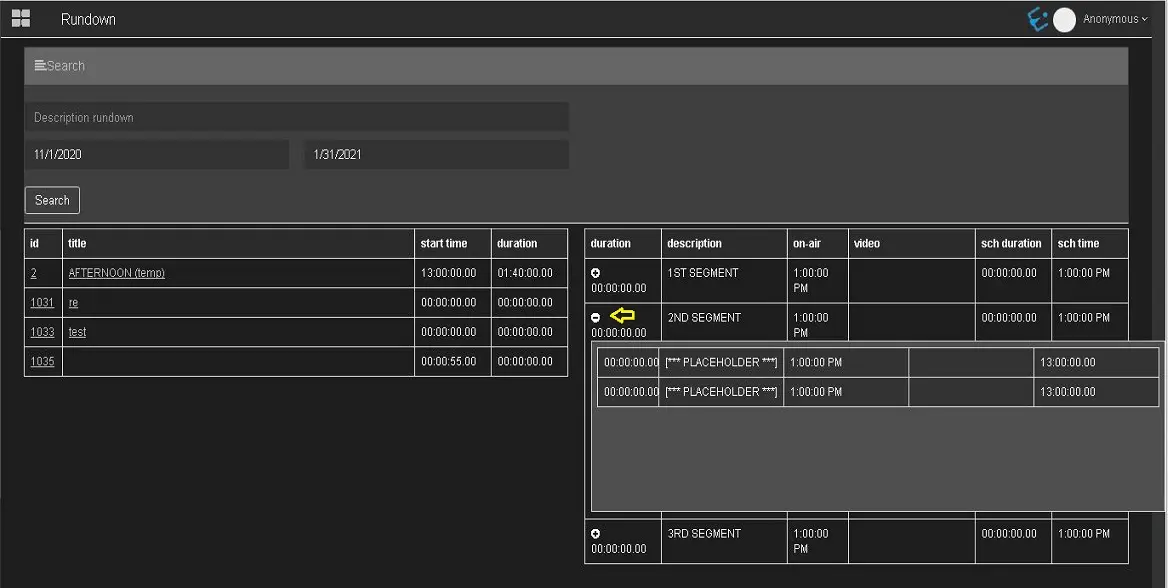Select the first PLACEHOLDER row
The width and height of the screenshot is (1168, 588).
coord(720,362)
